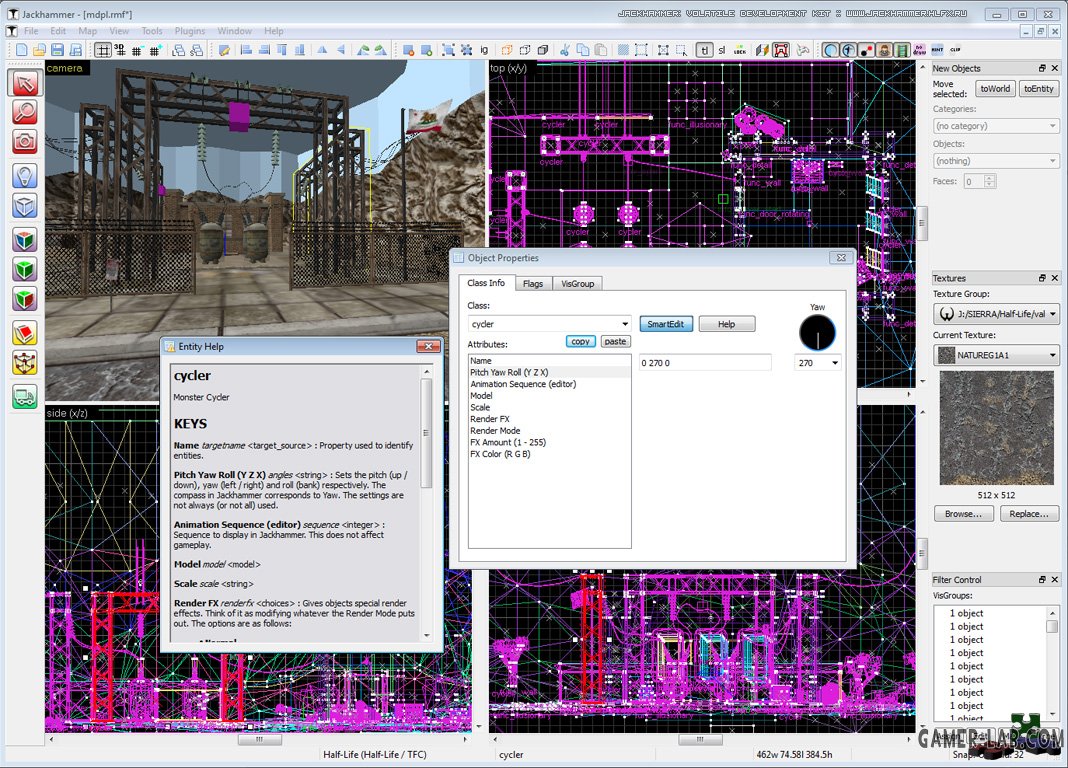Image resolution: width=1068 pixels, height=768 pixels.
Task: Select the Class Info tab
Action: (486, 283)
